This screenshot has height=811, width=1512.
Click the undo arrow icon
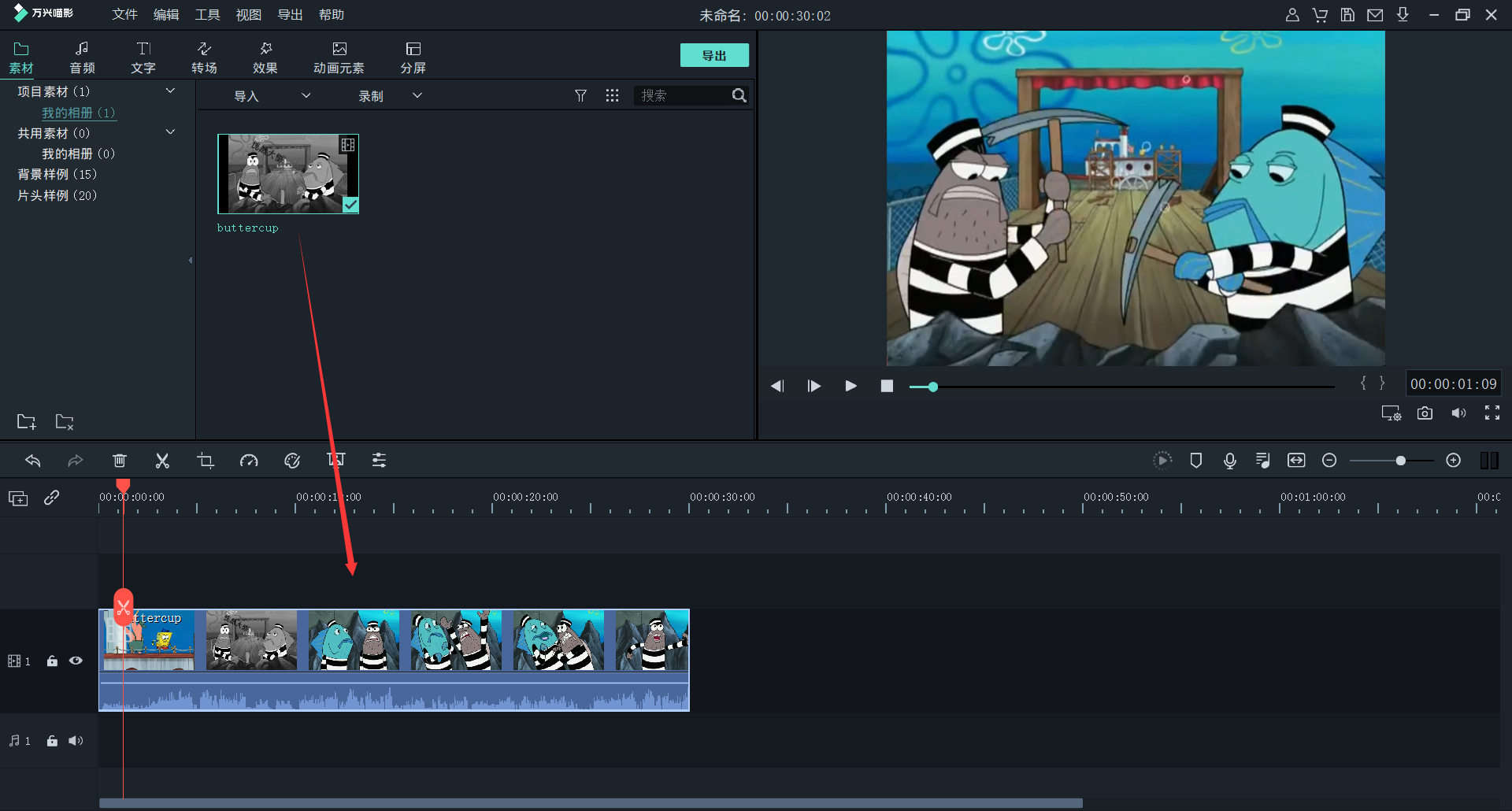[33, 461]
